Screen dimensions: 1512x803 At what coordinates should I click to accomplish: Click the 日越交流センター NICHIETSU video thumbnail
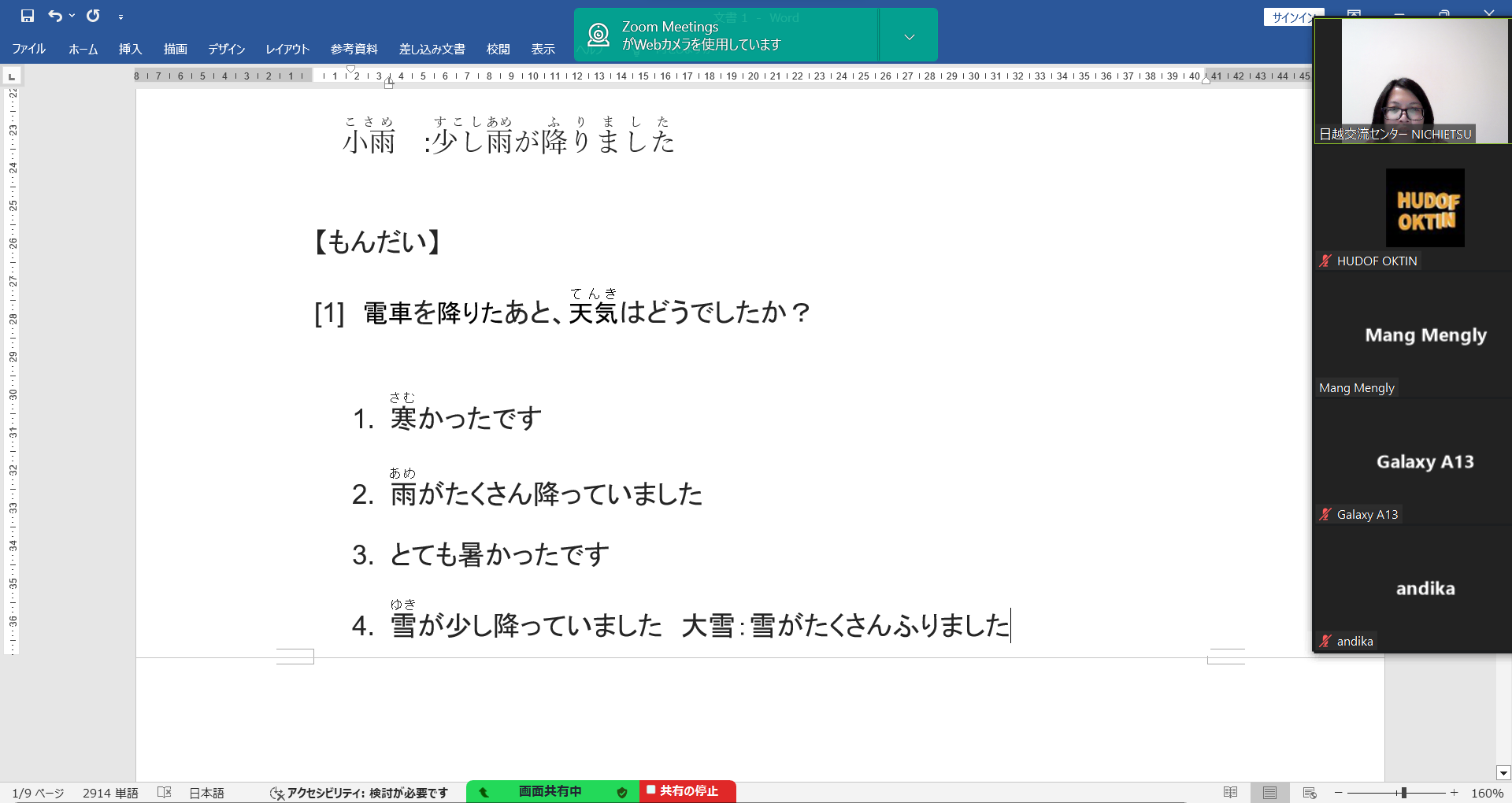(x=1412, y=80)
